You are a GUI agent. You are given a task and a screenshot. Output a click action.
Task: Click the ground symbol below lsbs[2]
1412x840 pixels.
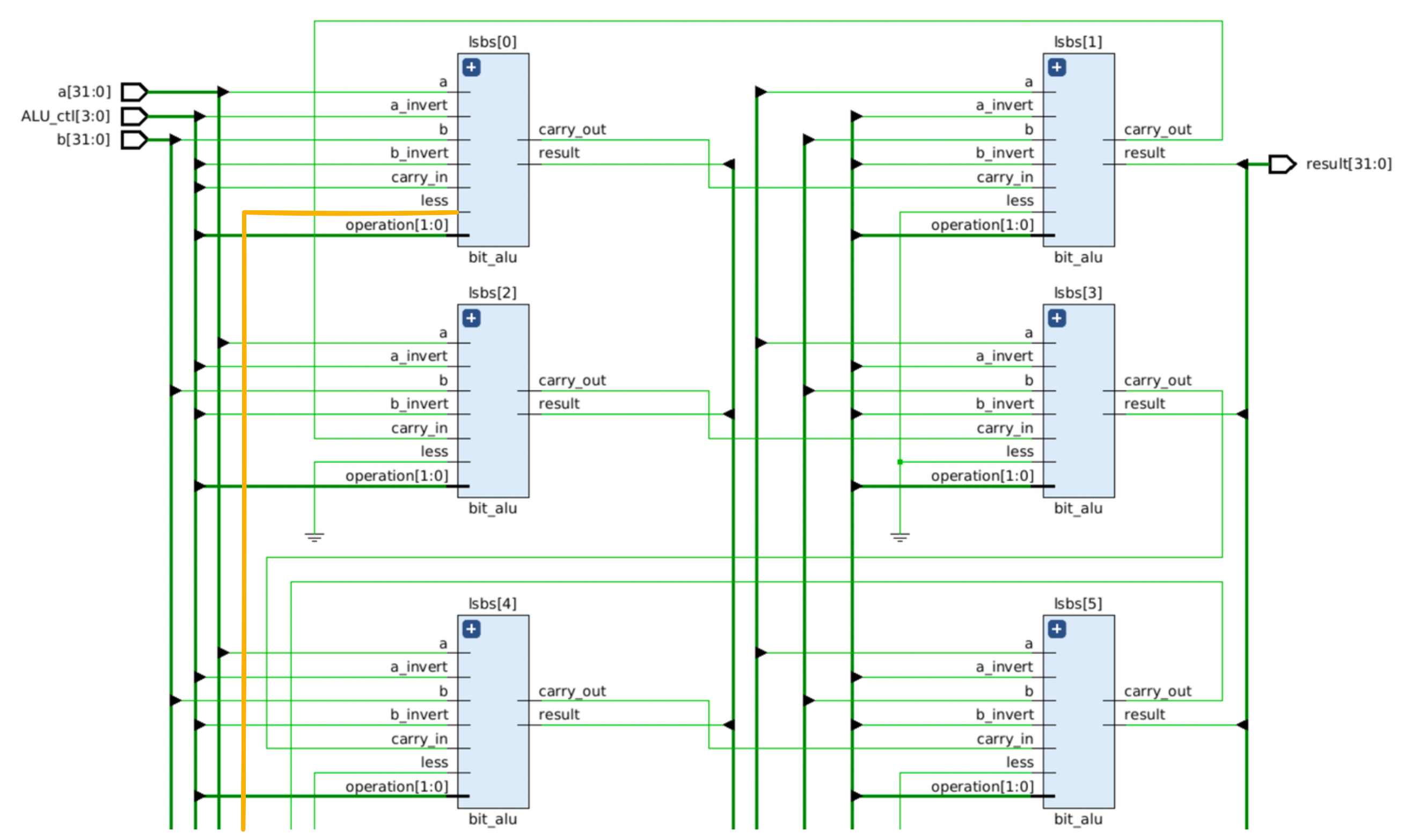click(314, 537)
